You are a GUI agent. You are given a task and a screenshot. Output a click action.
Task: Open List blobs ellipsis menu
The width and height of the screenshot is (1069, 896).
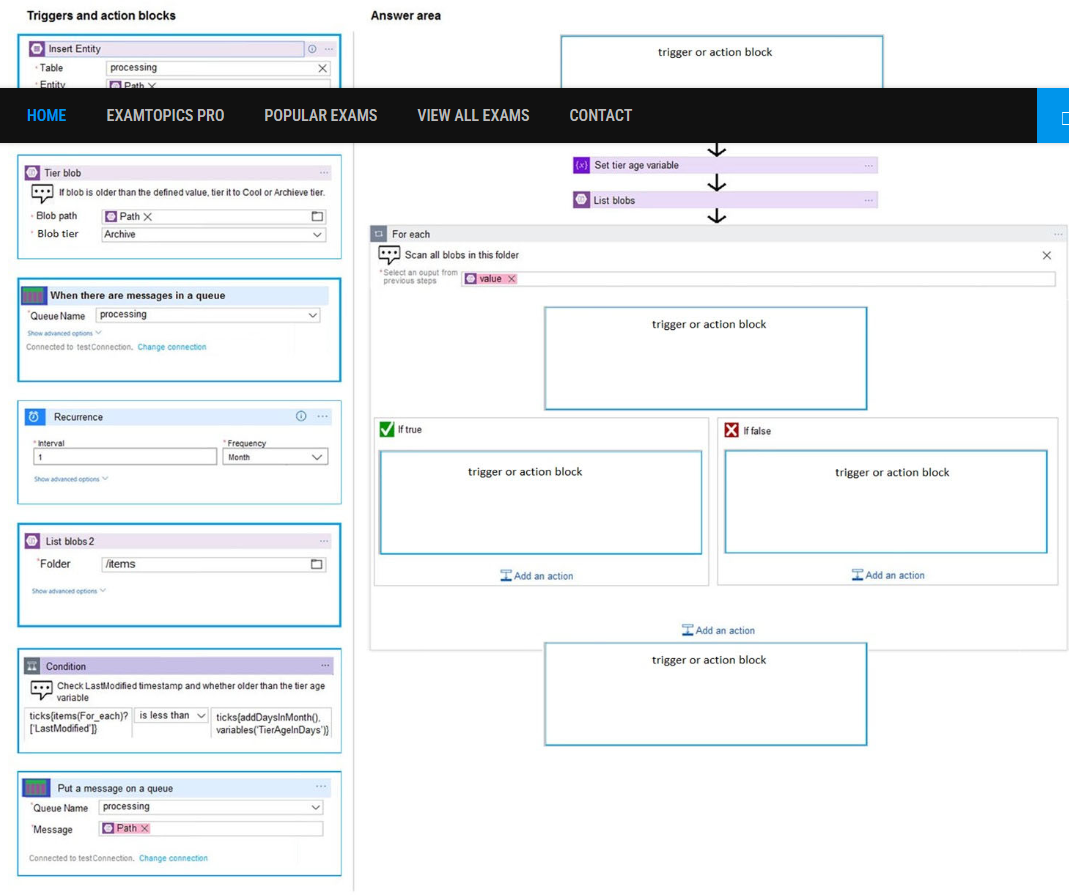pos(869,200)
